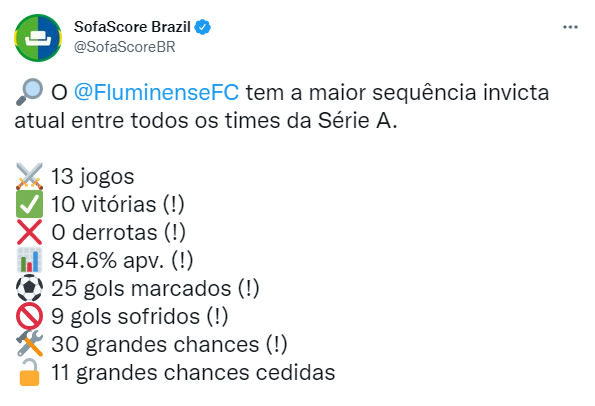Image resolution: width=595 pixels, height=406 pixels.
Task: Click the SofaScore Brazil display name
Action: click(x=132, y=27)
